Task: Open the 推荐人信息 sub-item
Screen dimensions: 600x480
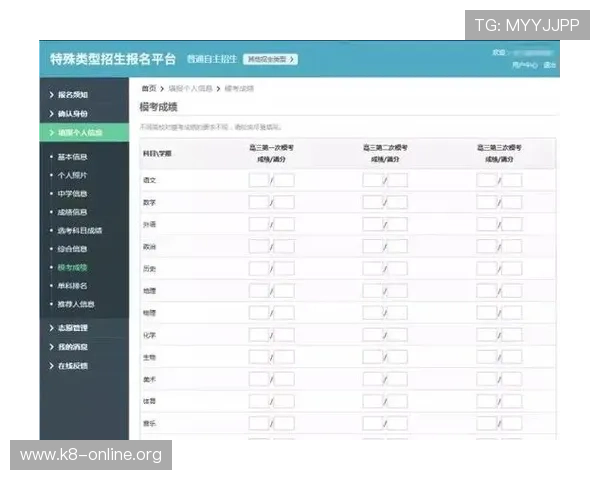Action: [x=76, y=304]
